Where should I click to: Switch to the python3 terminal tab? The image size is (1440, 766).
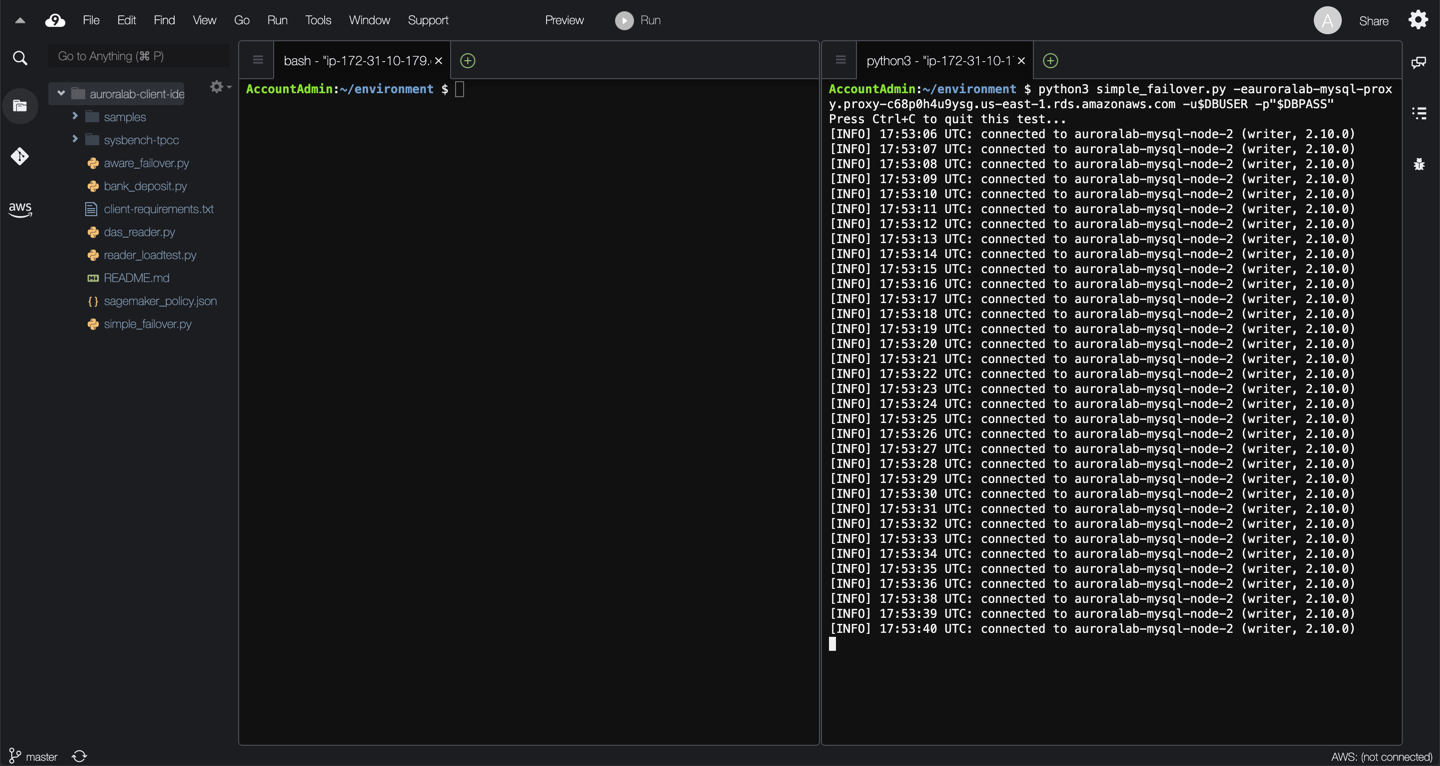938,61
